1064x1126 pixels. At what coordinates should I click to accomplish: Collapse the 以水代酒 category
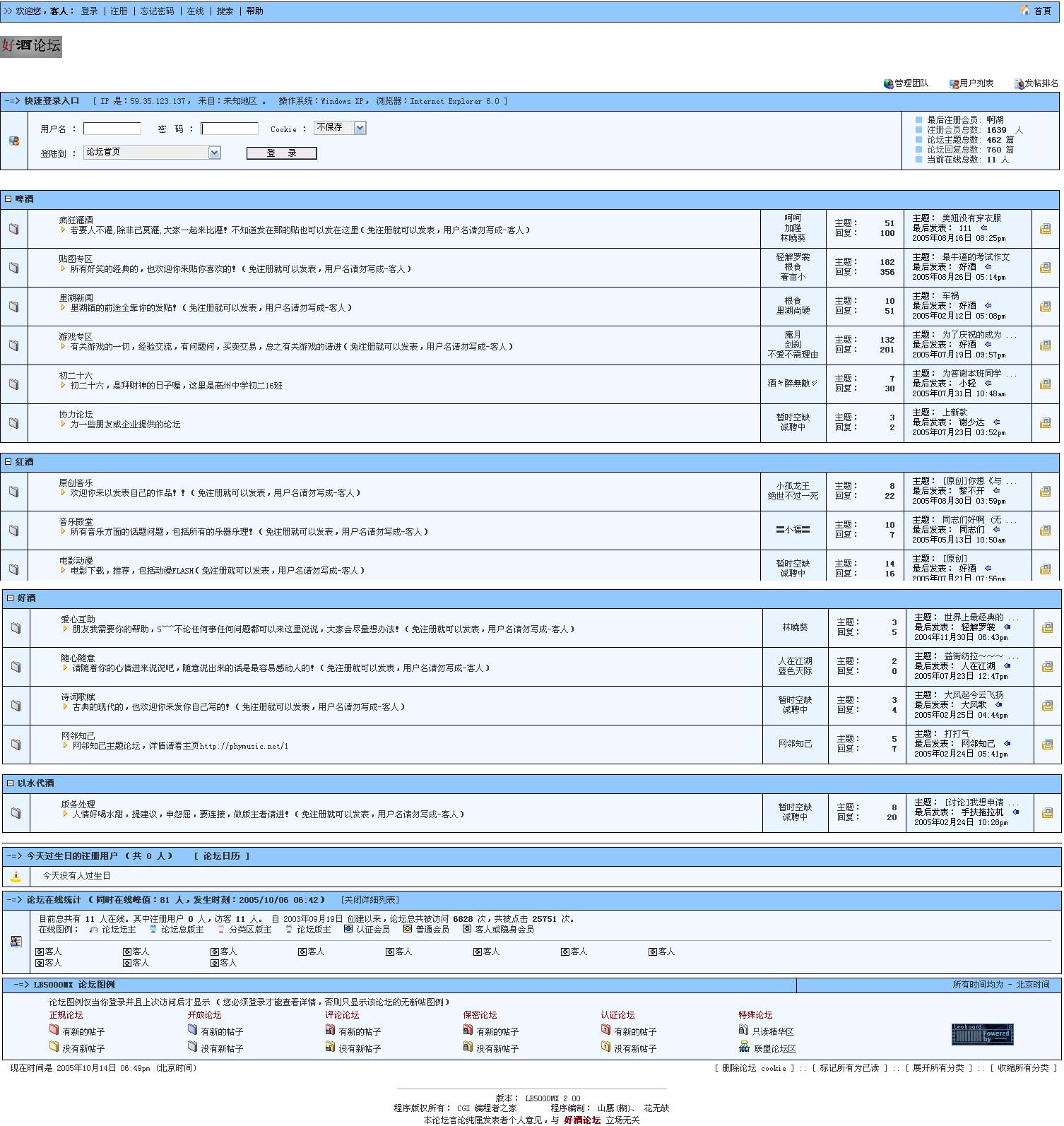(11, 783)
